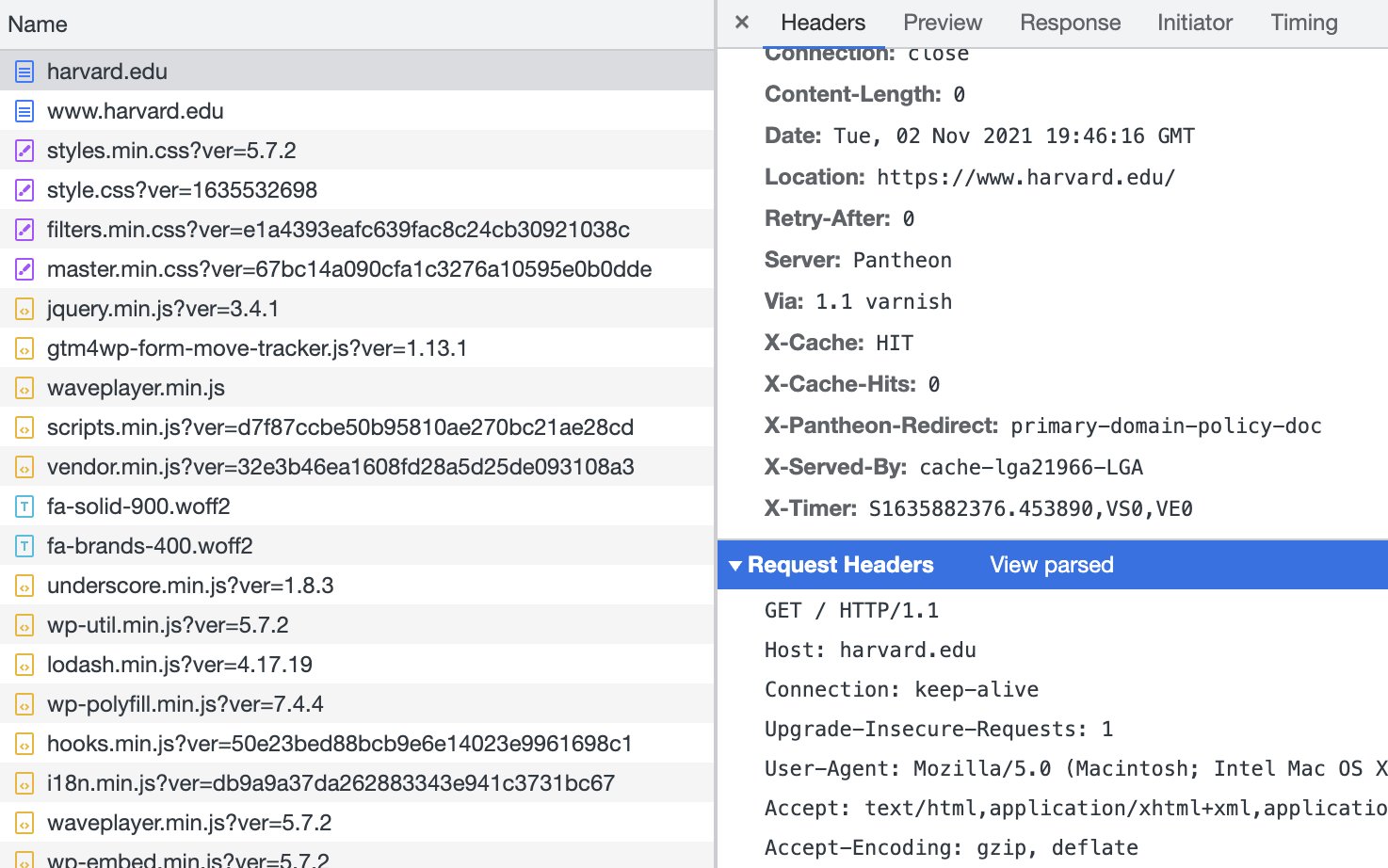Screen dimensions: 1388x868
Task: Click script icon beside waveplayer.min.js
Action: (x=24, y=388)
